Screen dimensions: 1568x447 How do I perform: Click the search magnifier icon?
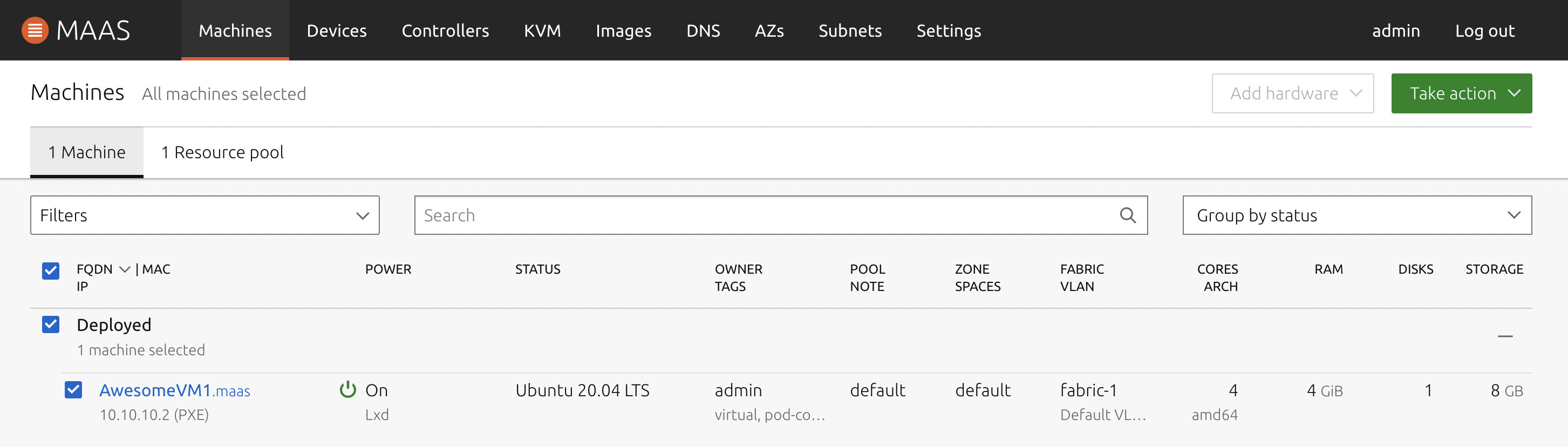coord(1127,215)
